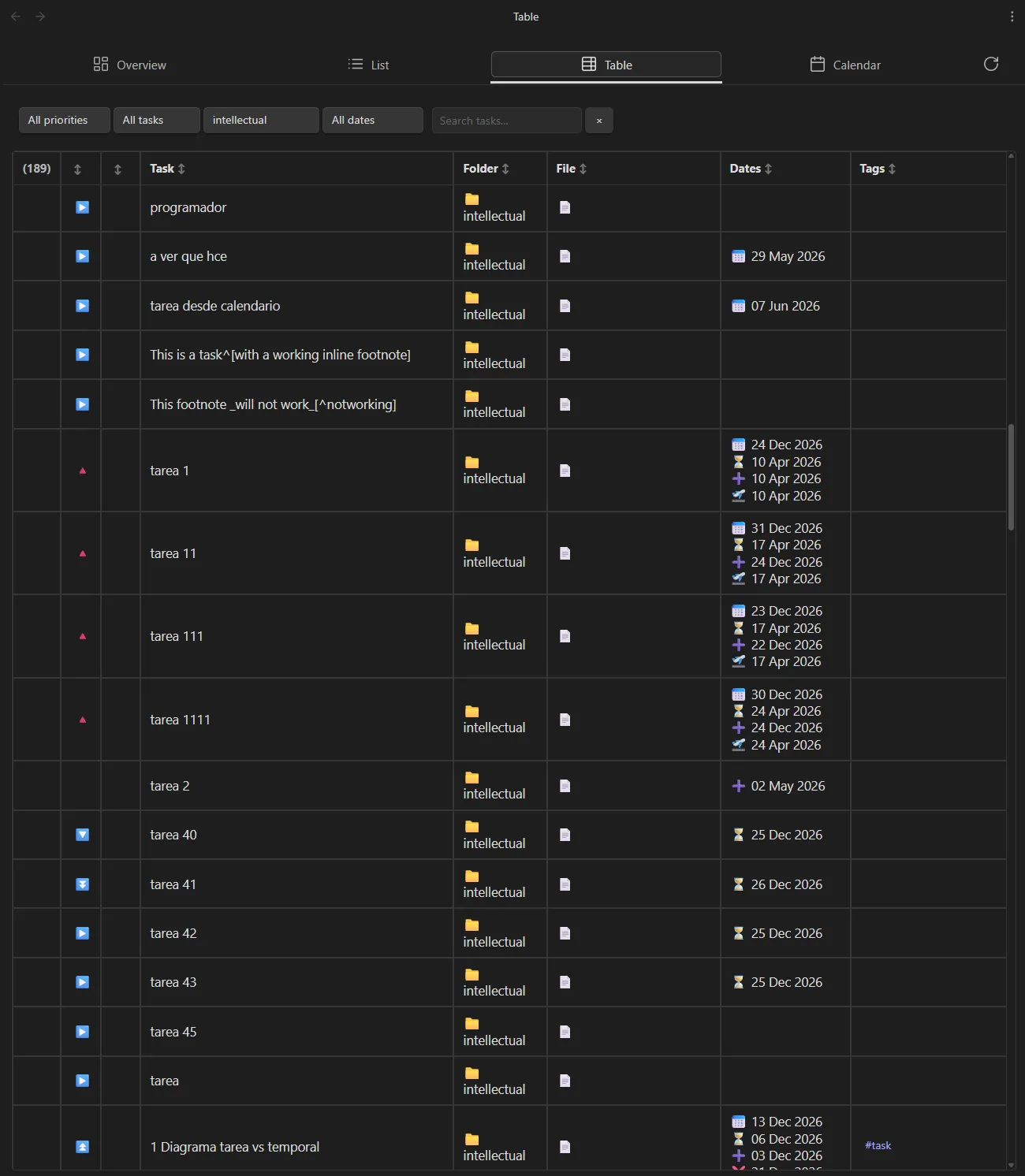Select the Table tab
The width and height of the screenshot is (1025, 1176).
click(606, 65)
